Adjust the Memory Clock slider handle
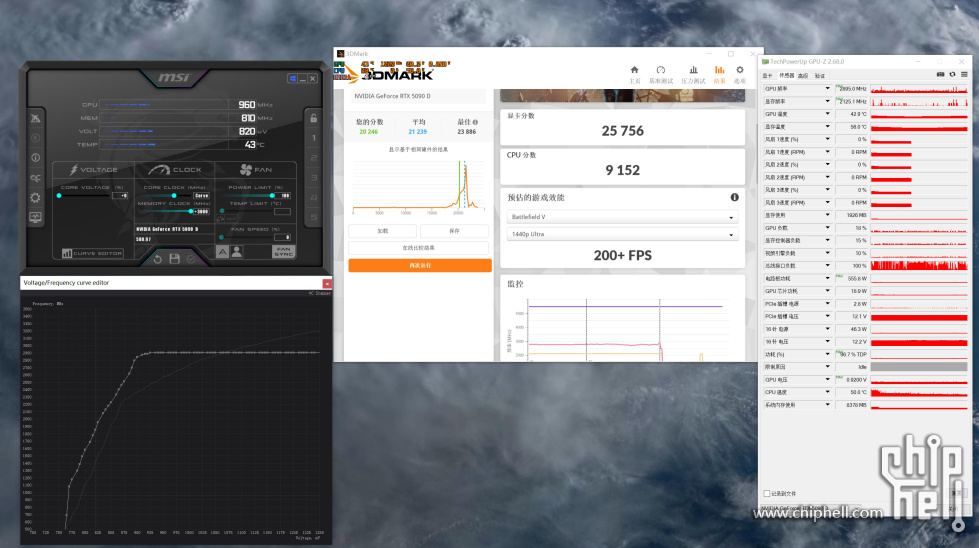The height and width of the screenshot is (548, 979). coord(191,212)
